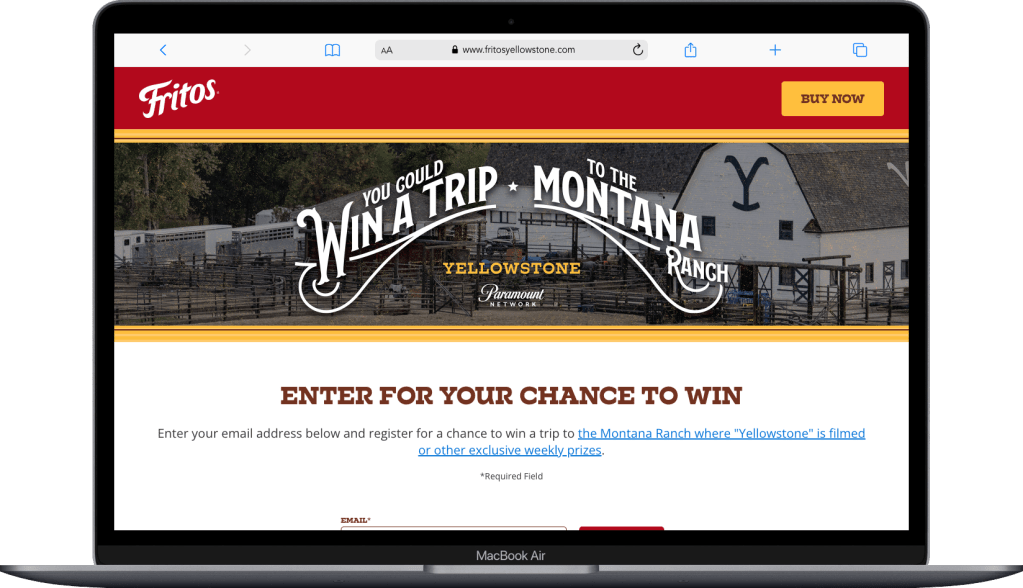The image size is (1023, 588).
Task: Click the EMAIL input field
Action: (x=453, y=528)
